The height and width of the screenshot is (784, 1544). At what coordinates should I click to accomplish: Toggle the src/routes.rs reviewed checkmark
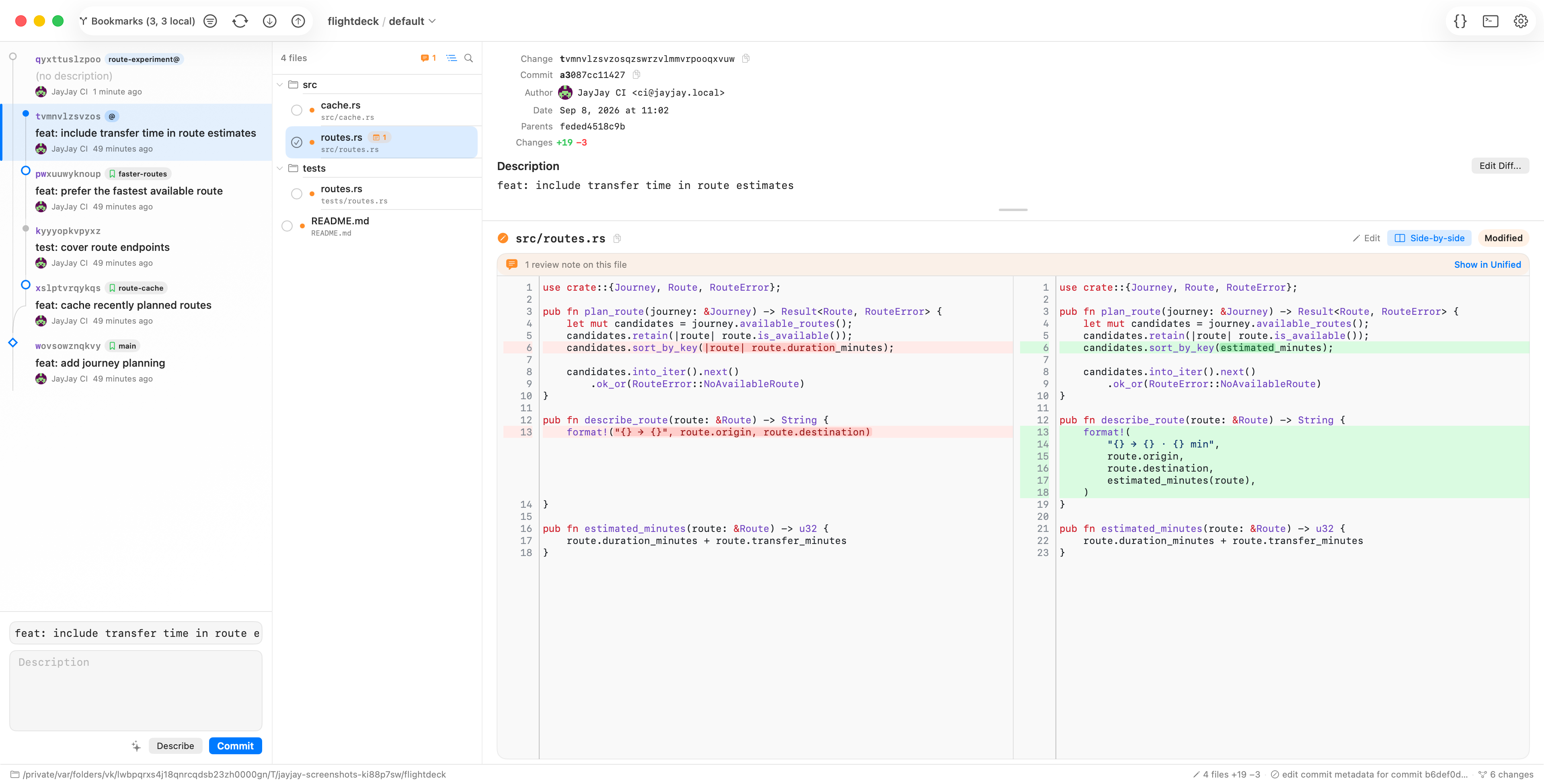[297, 143]
